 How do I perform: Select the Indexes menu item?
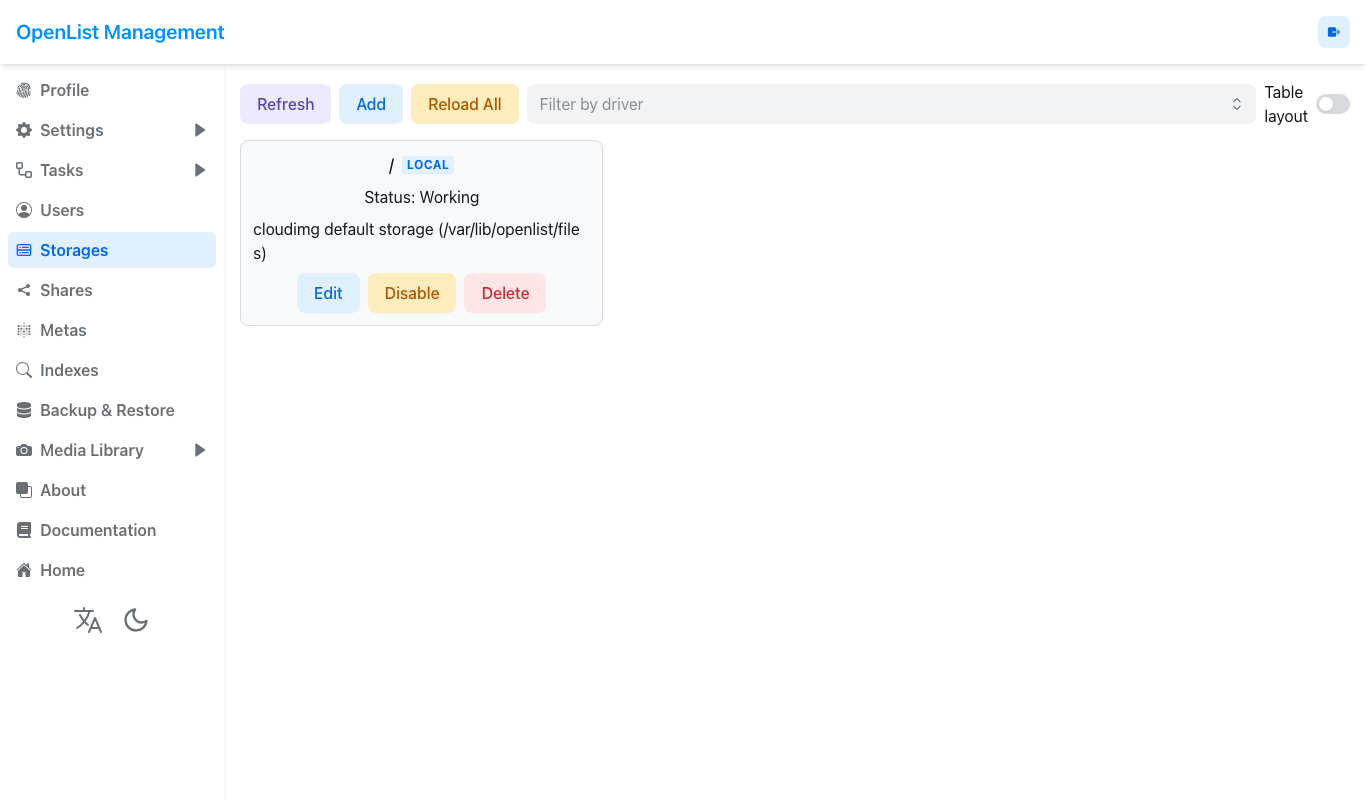click(x=112, y=370)
